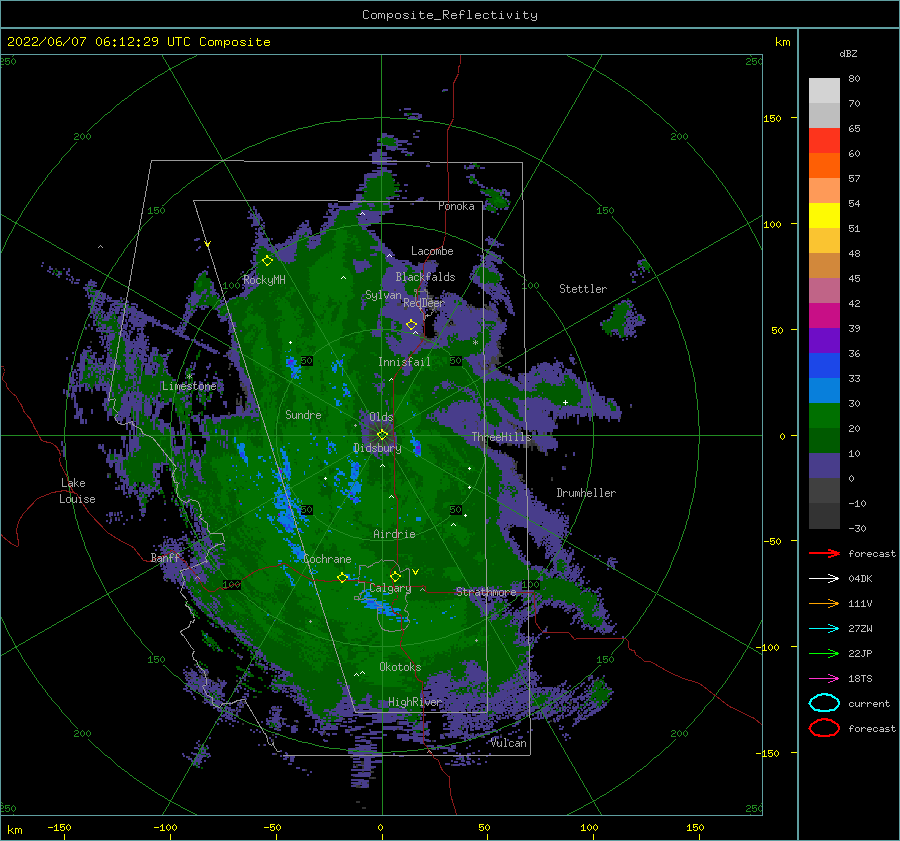Select the purple 36–39 dBZ swatch
900x841 pixels.
click(x=824, y=340)
